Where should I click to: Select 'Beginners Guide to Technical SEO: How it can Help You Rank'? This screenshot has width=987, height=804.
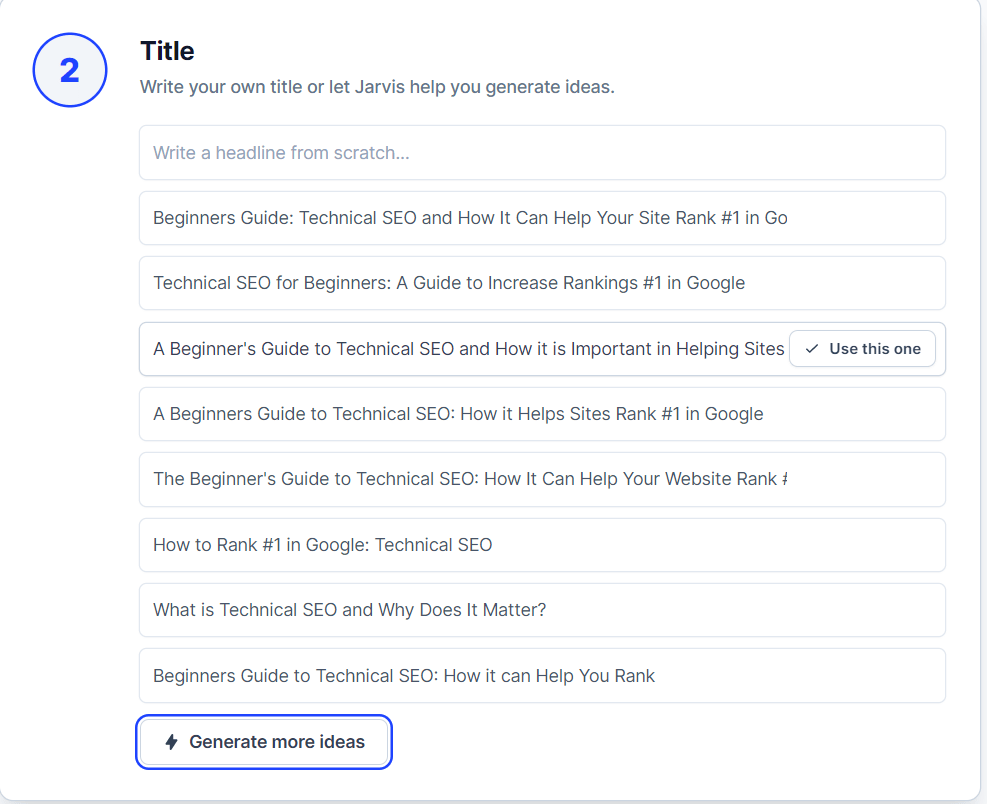pos(542,676)
